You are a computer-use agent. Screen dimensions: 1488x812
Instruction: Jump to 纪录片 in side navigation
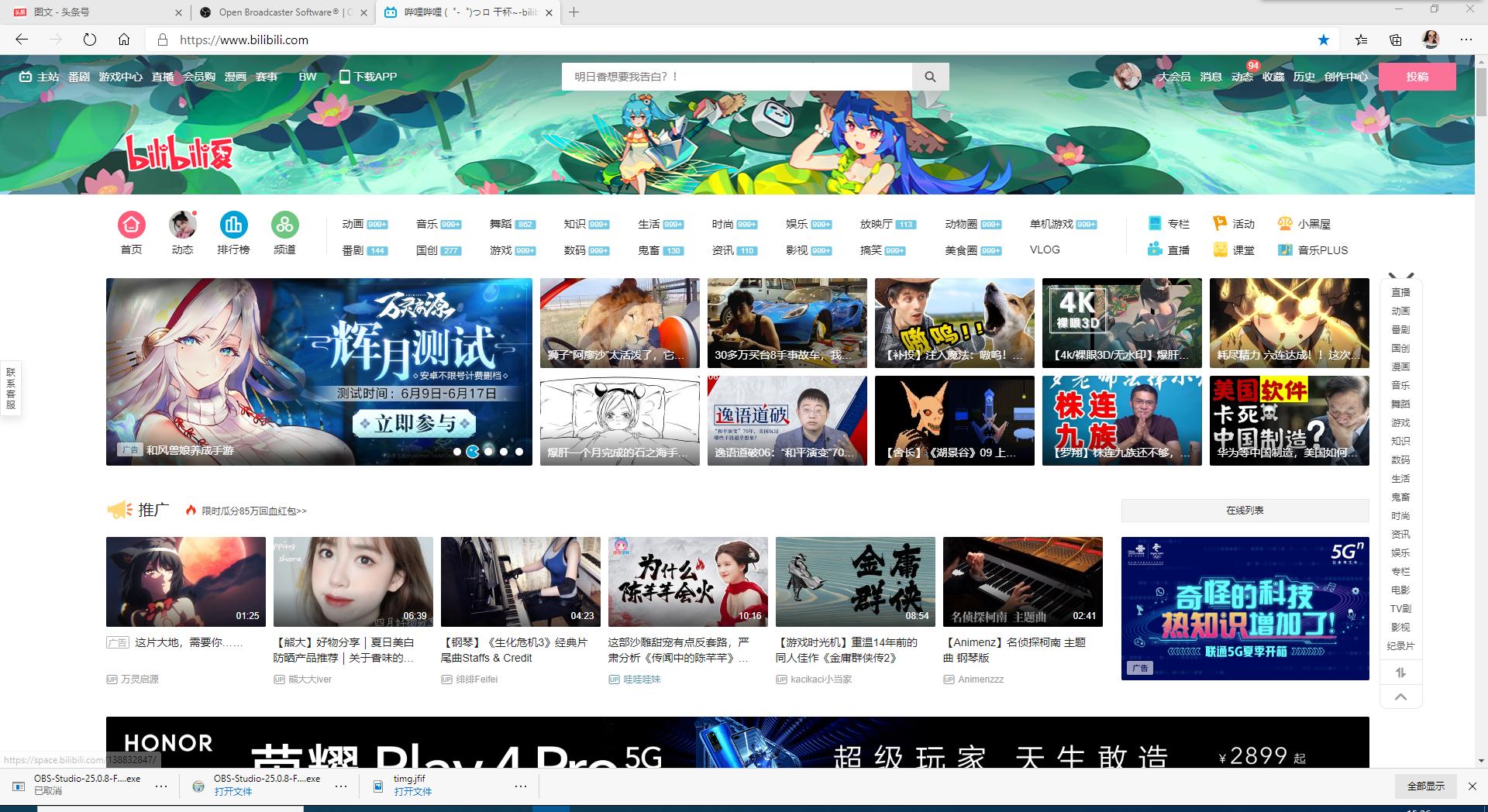pos(1400,645)
